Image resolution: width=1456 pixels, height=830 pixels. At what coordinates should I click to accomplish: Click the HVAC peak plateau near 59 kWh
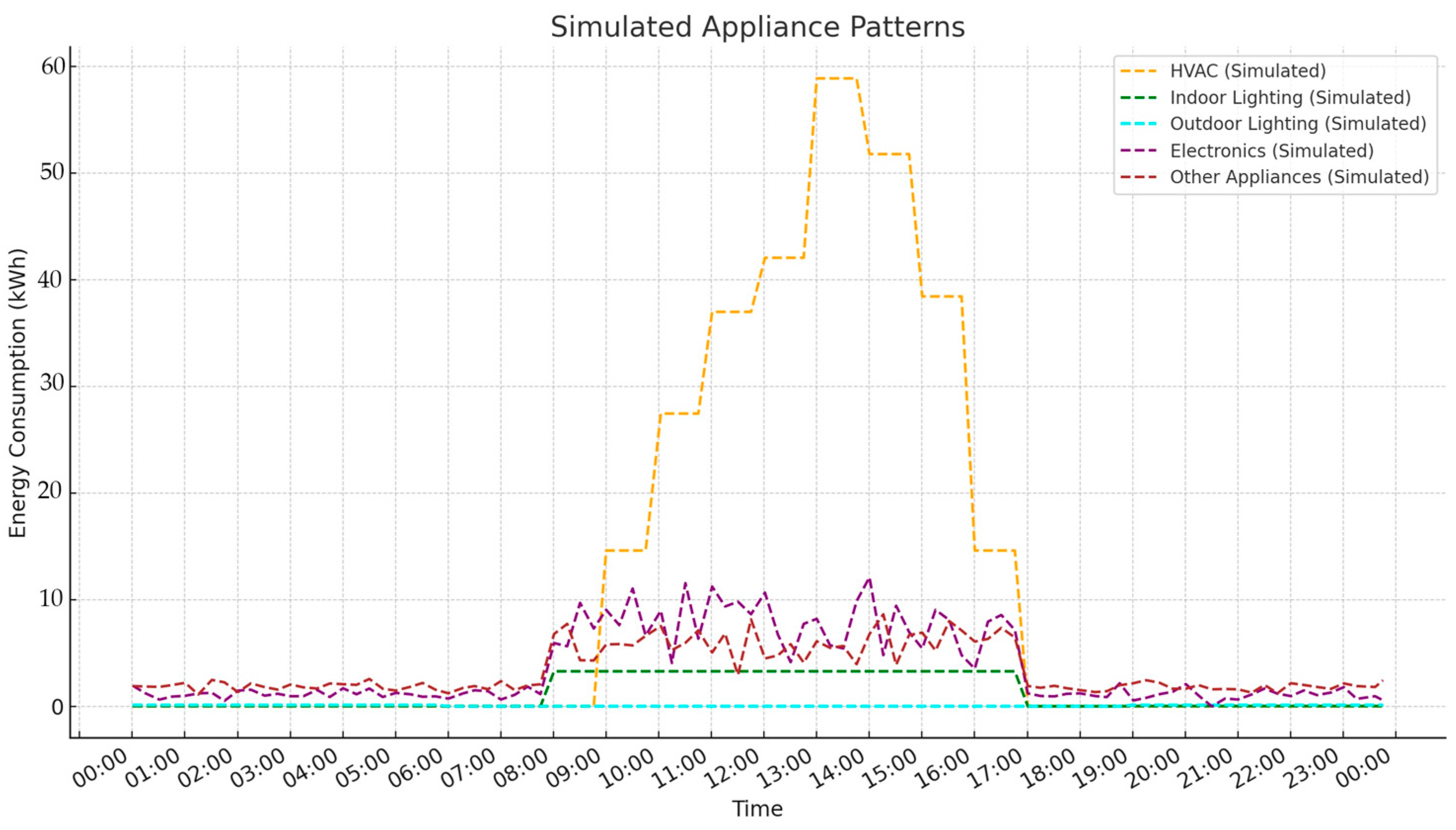836,78
